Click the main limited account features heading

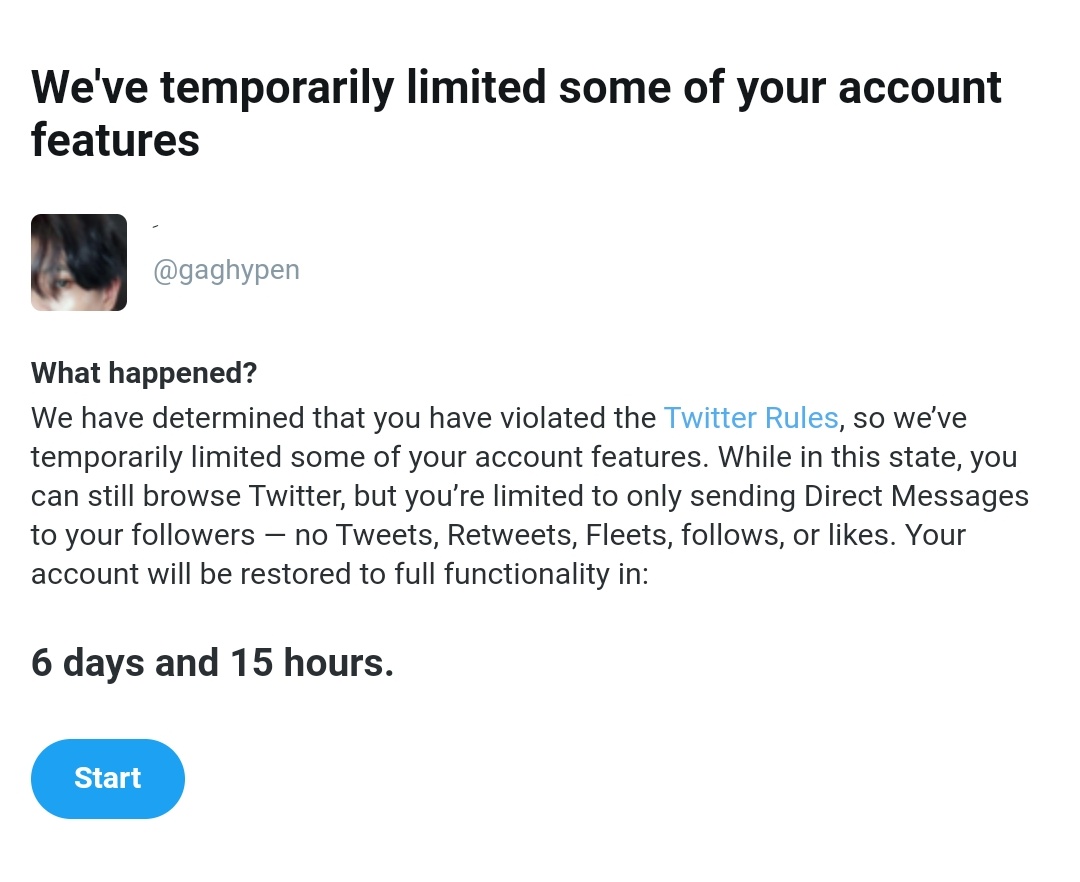click(x=516, y=114)
